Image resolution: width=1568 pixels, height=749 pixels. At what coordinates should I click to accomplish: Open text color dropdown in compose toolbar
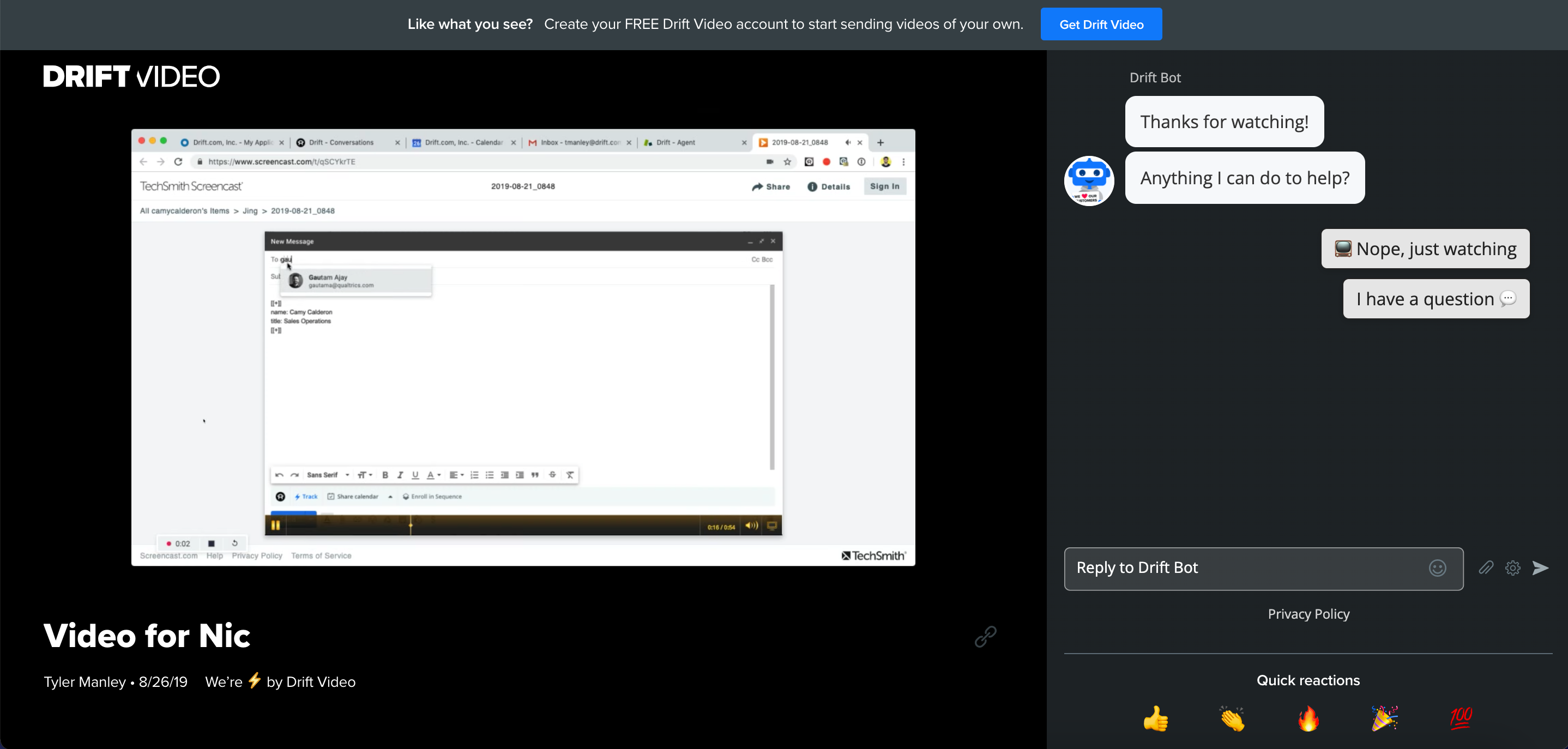tap(433, 475)
